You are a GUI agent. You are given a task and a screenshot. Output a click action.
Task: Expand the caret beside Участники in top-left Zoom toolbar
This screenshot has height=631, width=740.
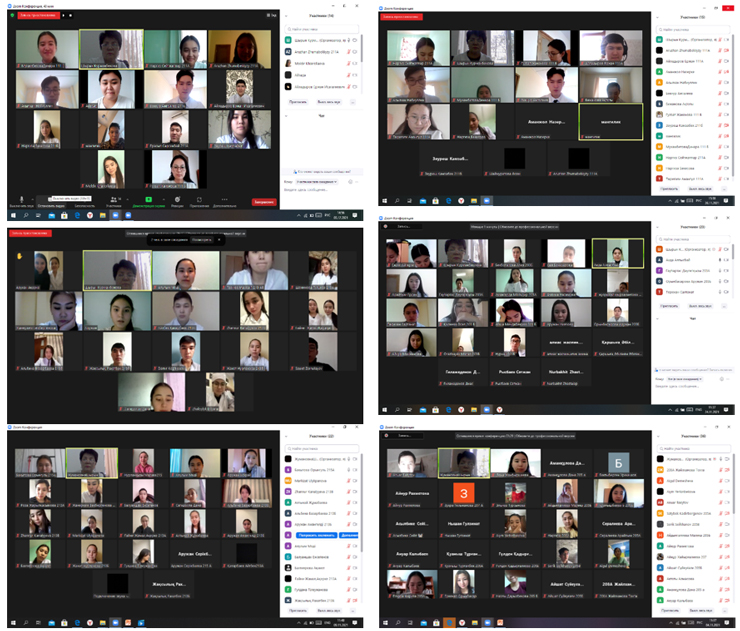coord(127,199)
